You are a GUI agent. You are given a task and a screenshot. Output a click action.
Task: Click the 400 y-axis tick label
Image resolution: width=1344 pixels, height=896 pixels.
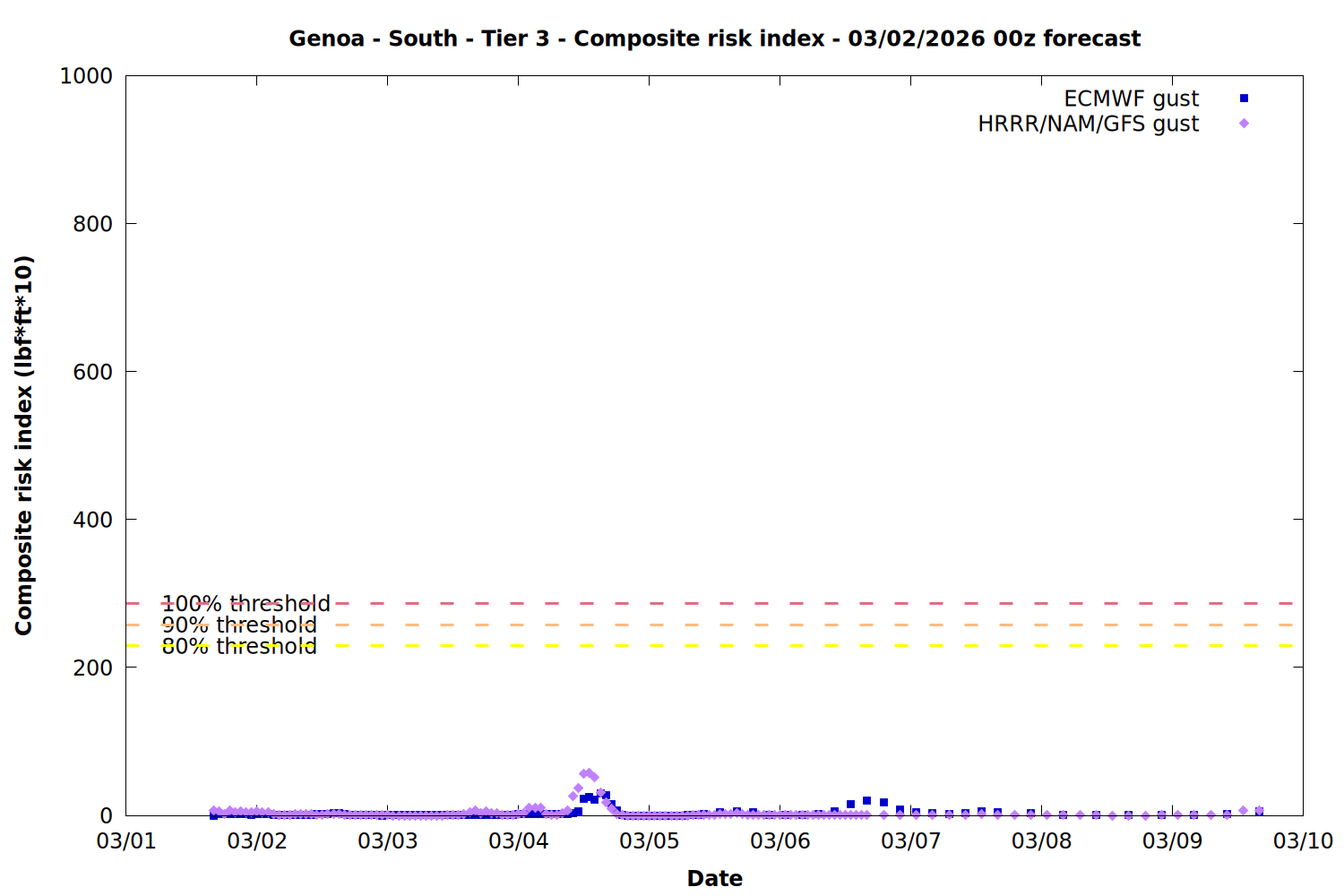point(92,520)
